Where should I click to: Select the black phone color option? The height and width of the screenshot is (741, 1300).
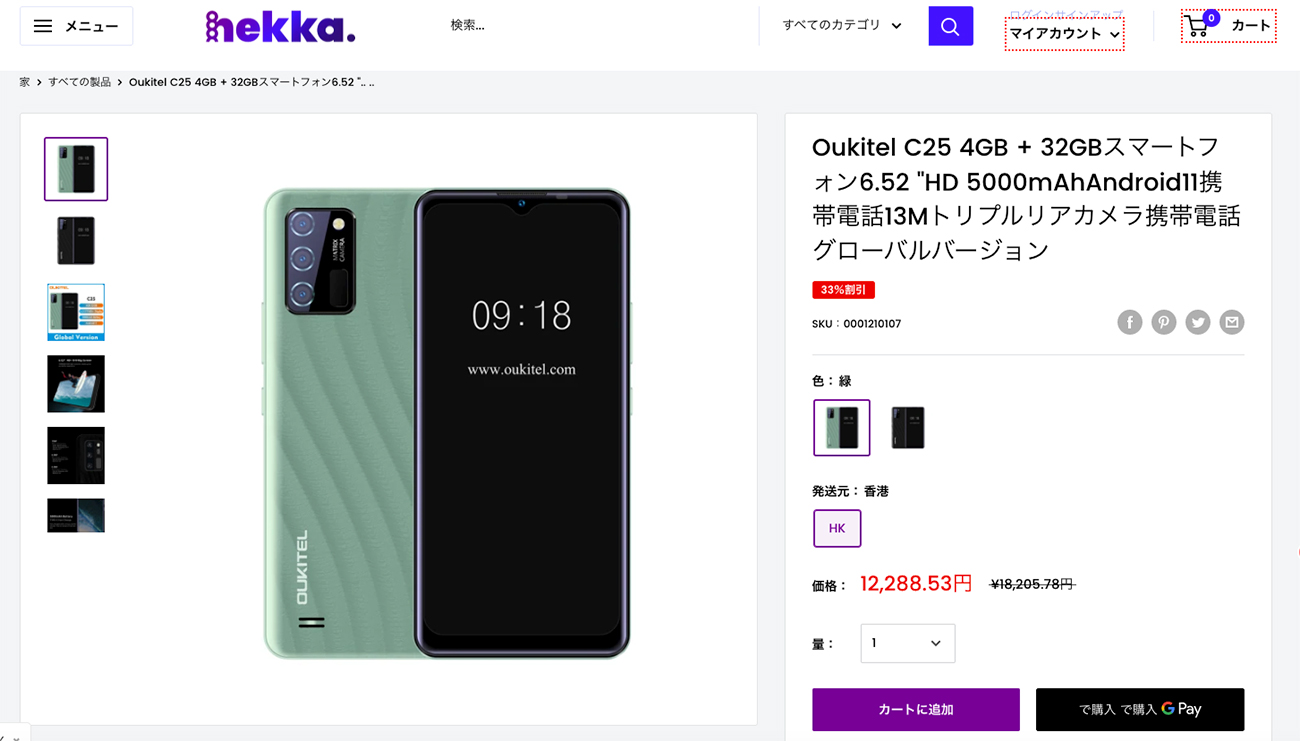(908, 428)
